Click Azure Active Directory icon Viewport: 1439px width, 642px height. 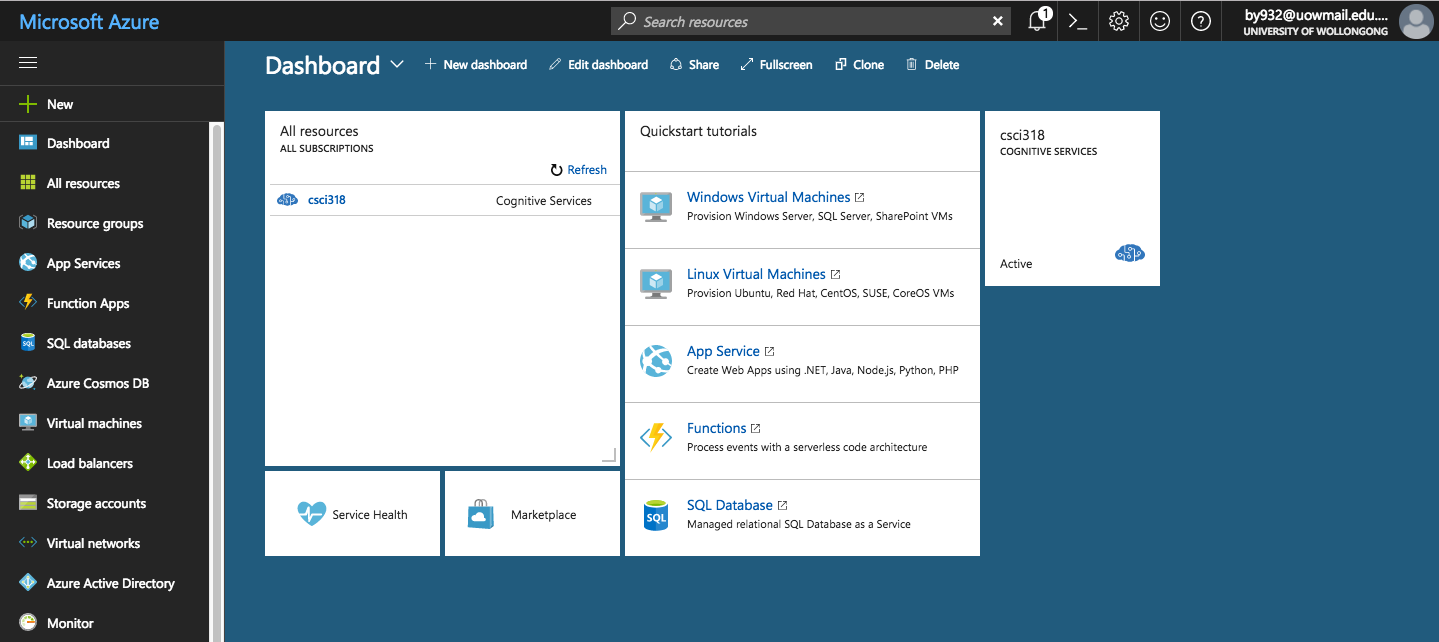click(x=28, y=583)
